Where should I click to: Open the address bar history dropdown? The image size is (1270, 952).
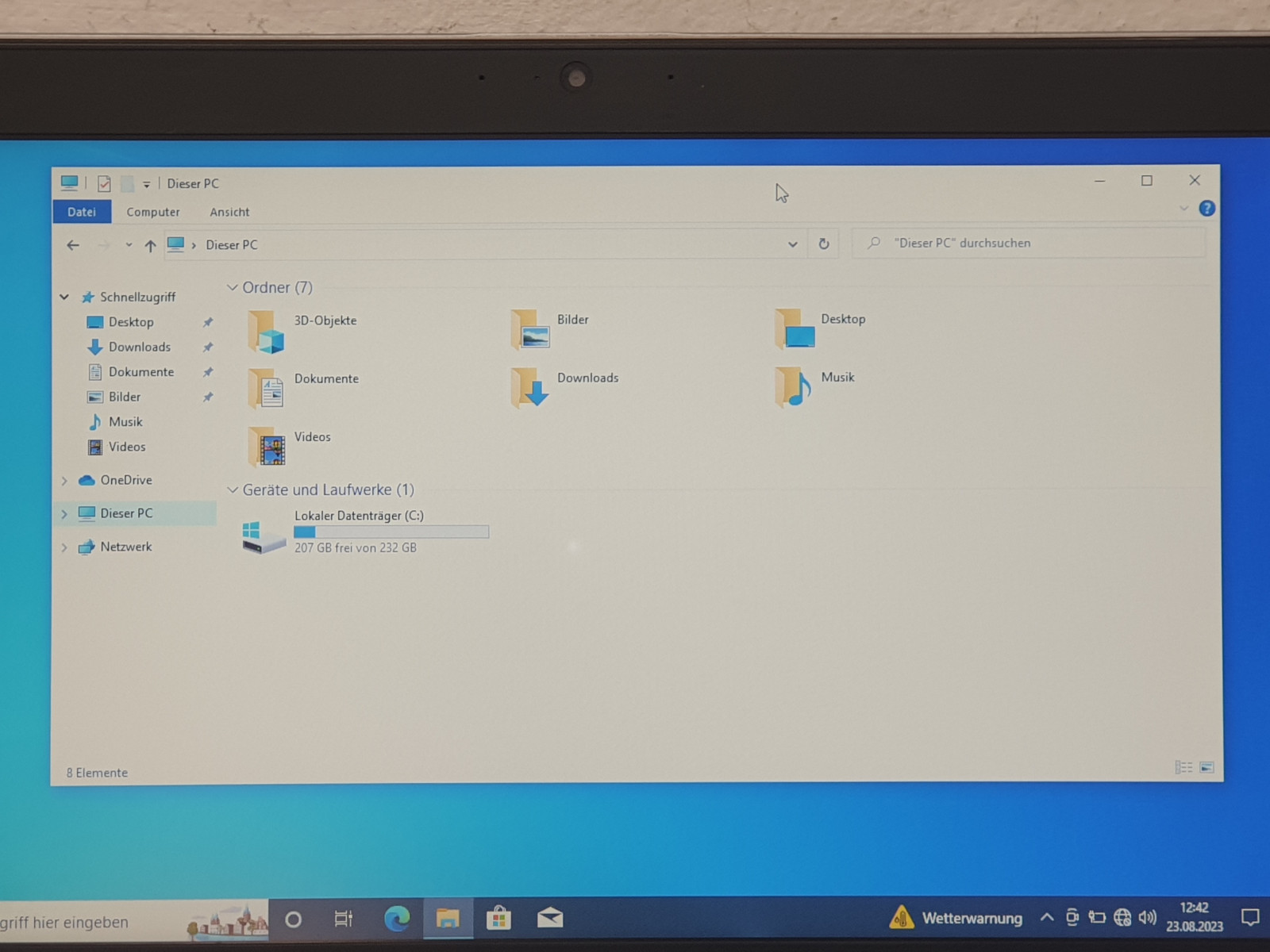pyautogui.click(x=792, y=244)
